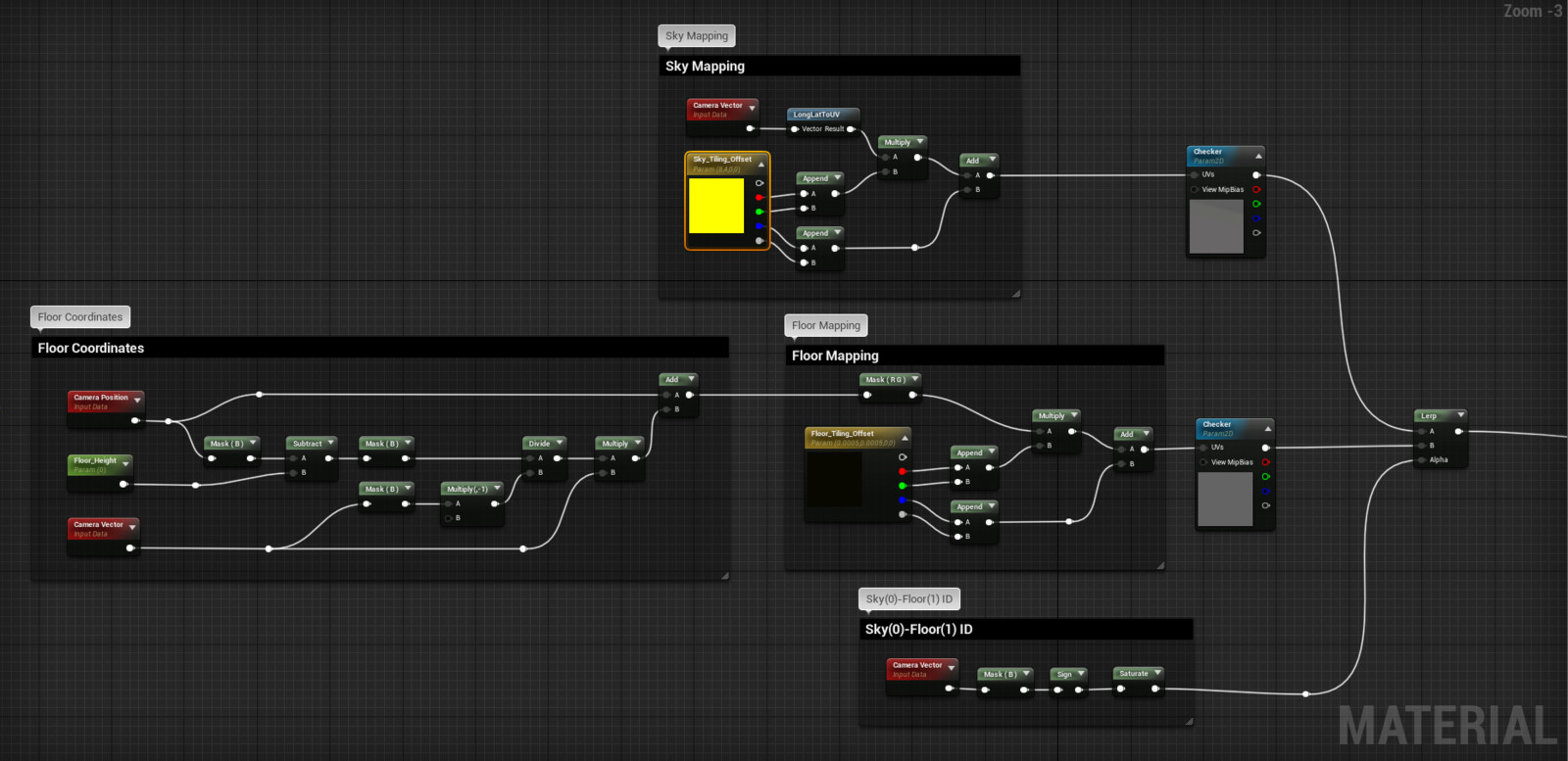Expand the Divide node dropdown arrow
Viewport: 1568px width, 761px height.
click(560, 443)
